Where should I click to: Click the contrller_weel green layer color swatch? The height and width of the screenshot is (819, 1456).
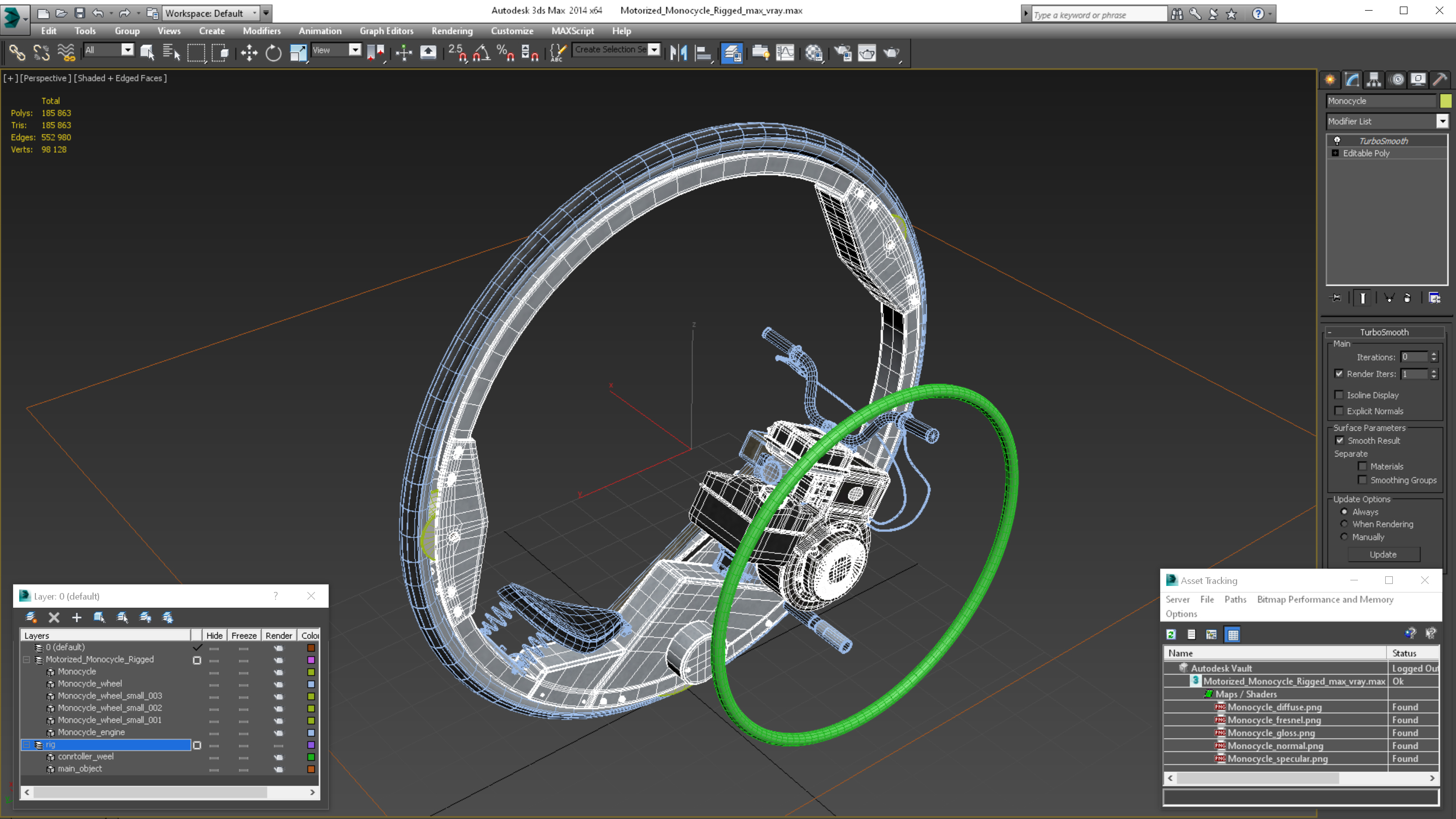pyautogui.click(x=311, y=757)
